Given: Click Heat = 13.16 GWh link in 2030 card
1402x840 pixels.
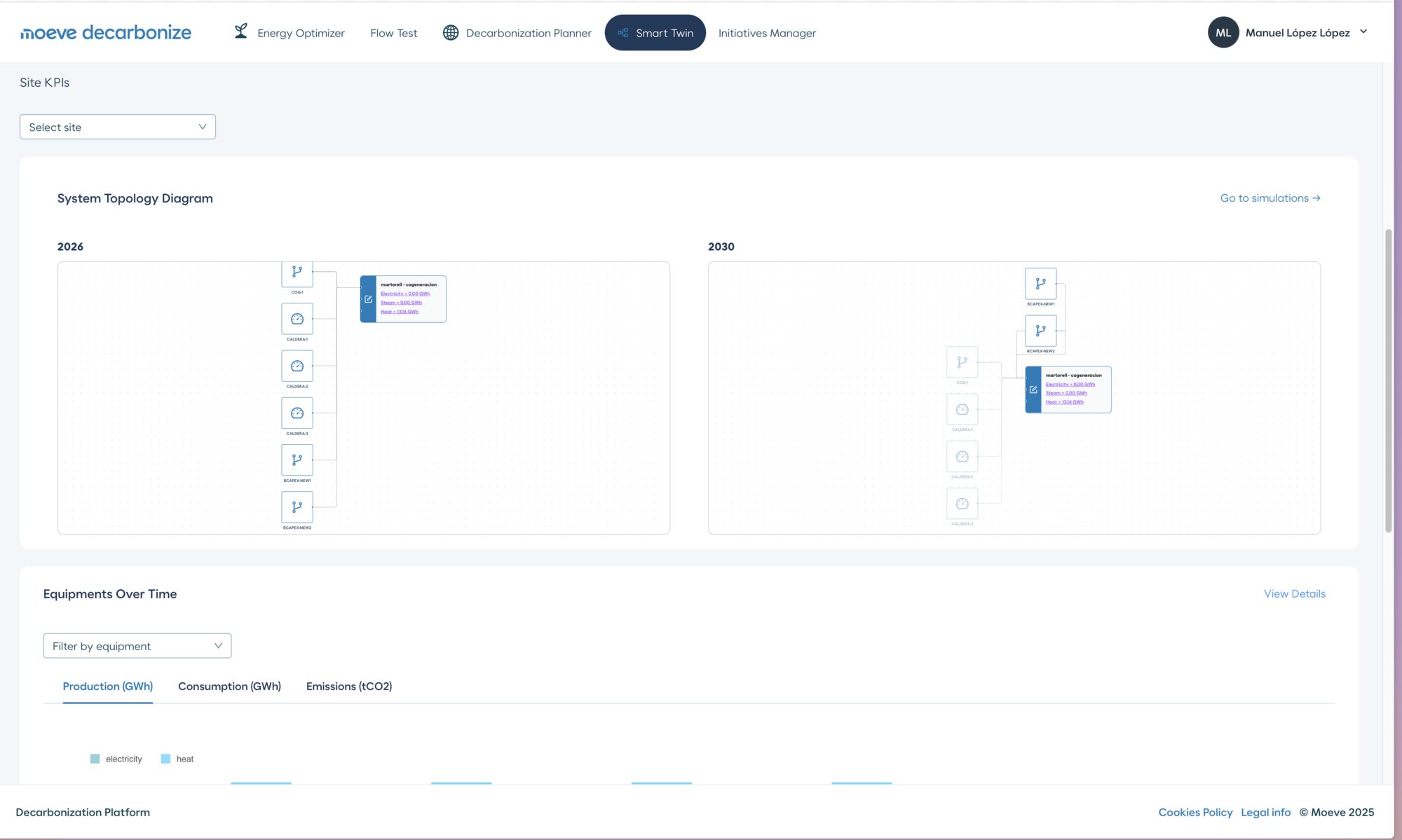Looking at the screenshot, I should (1064, 402).
